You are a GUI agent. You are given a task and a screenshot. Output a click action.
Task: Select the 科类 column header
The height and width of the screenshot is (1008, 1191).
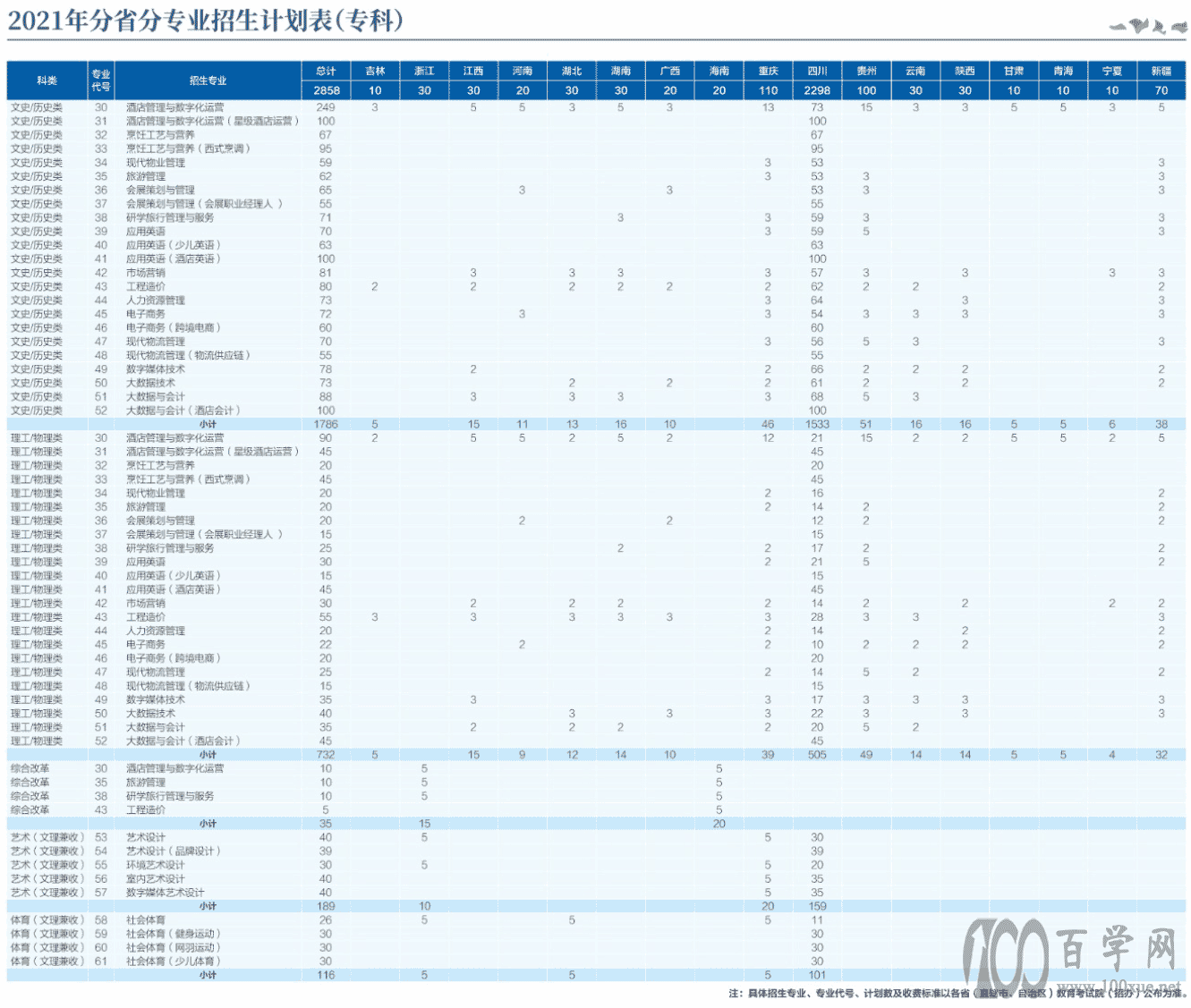point(47,80)
